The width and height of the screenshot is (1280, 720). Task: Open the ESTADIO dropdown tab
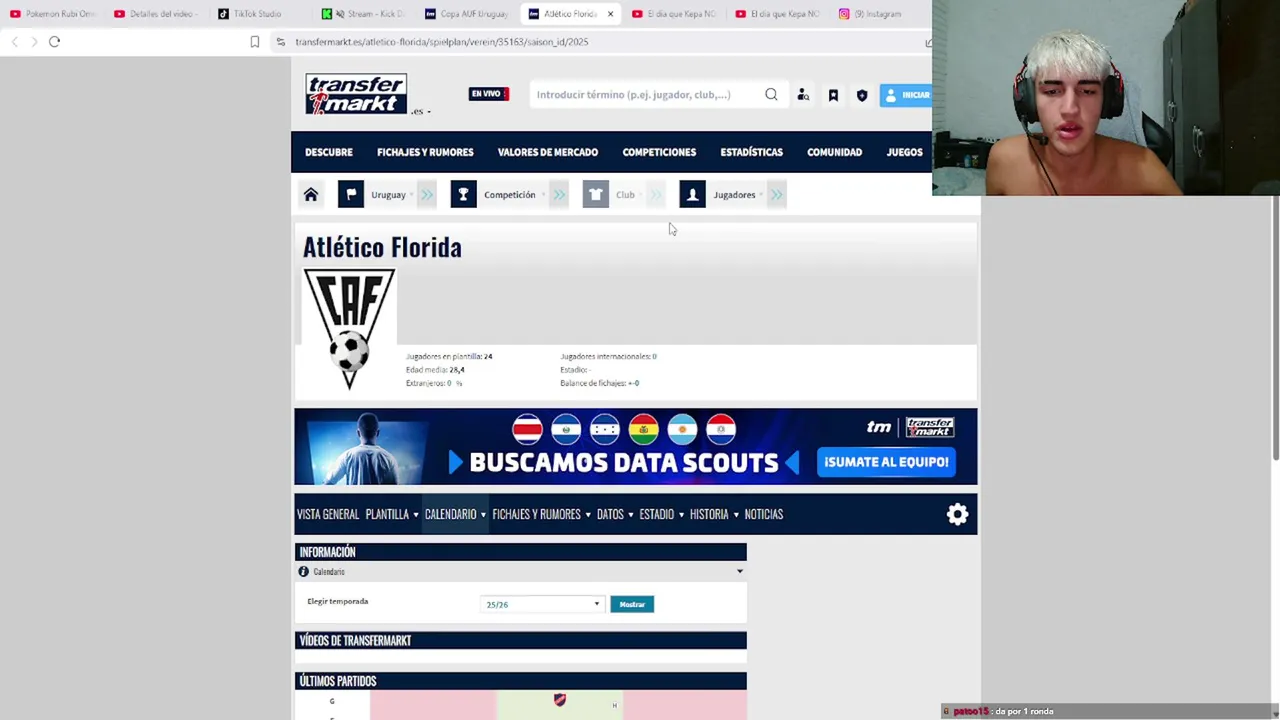[661, 515]
